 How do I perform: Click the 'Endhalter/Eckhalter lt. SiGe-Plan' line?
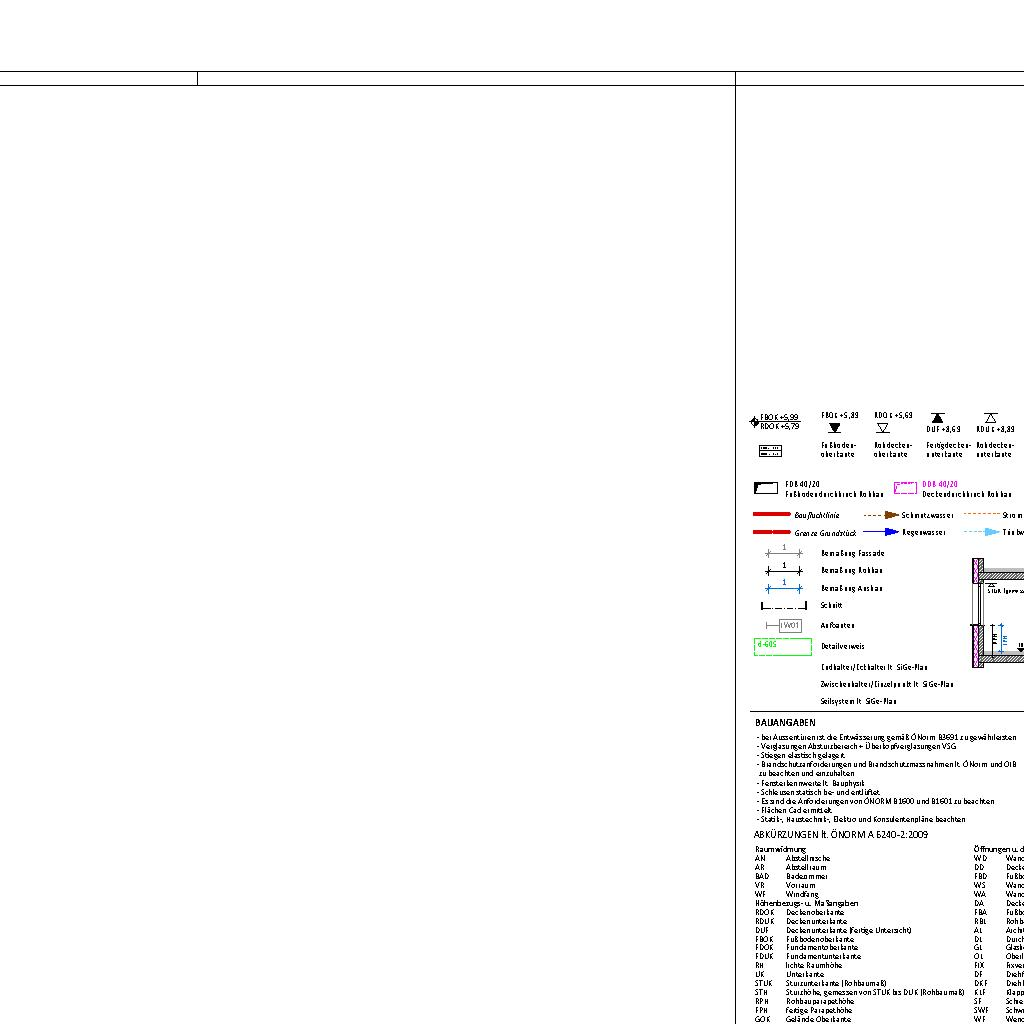(x=874, y=667)
